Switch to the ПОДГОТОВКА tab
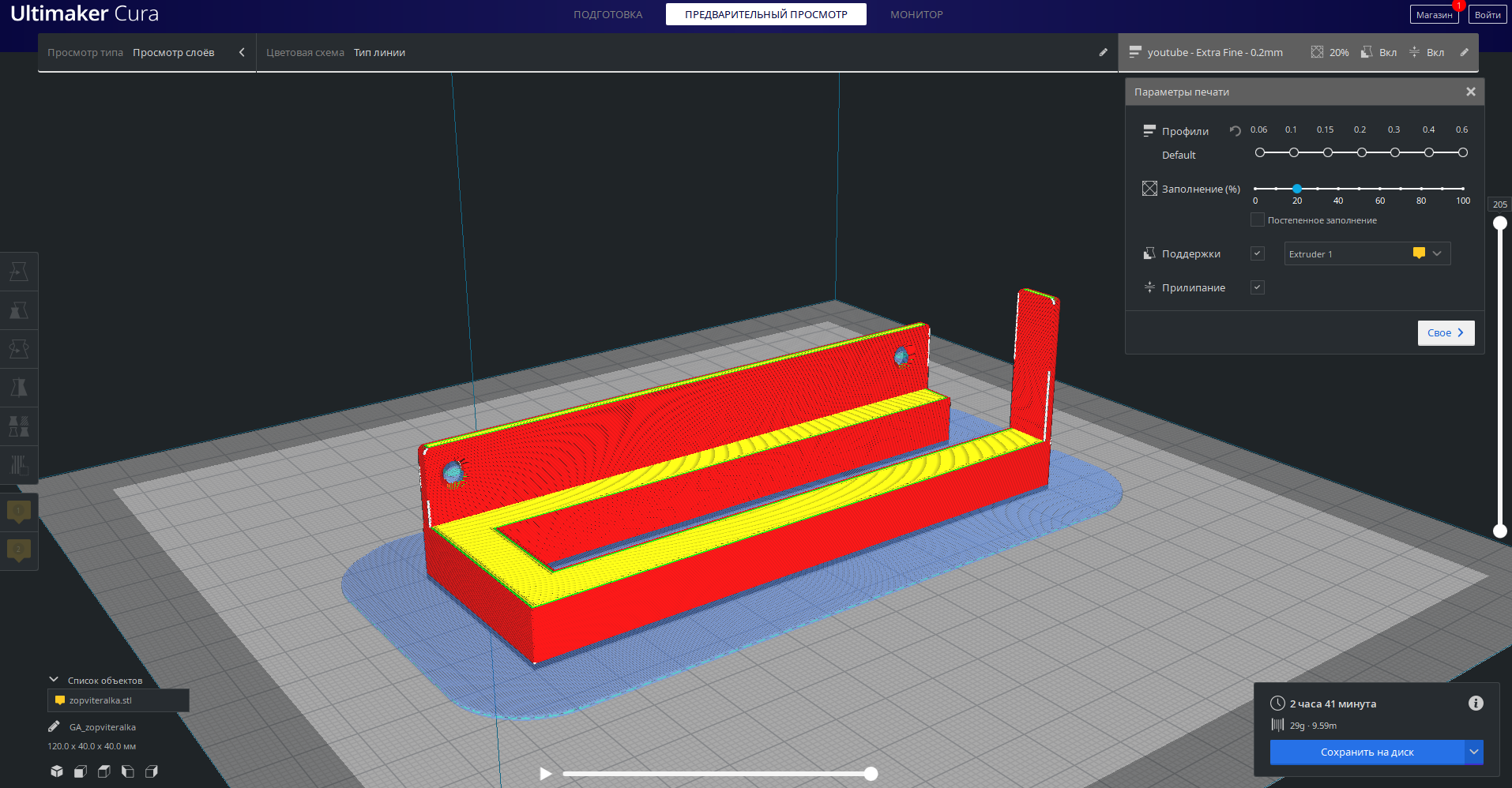 pos(607,14)
